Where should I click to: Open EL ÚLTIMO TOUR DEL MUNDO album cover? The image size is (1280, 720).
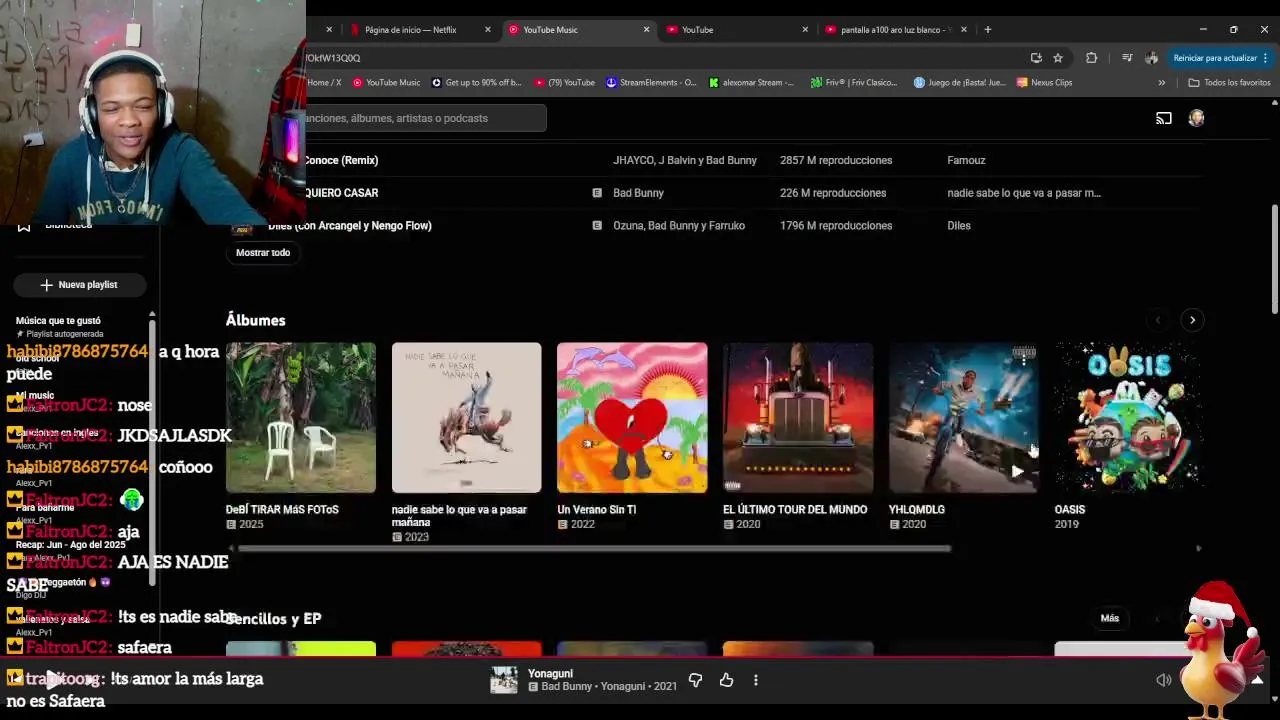(x=798, y=418)
